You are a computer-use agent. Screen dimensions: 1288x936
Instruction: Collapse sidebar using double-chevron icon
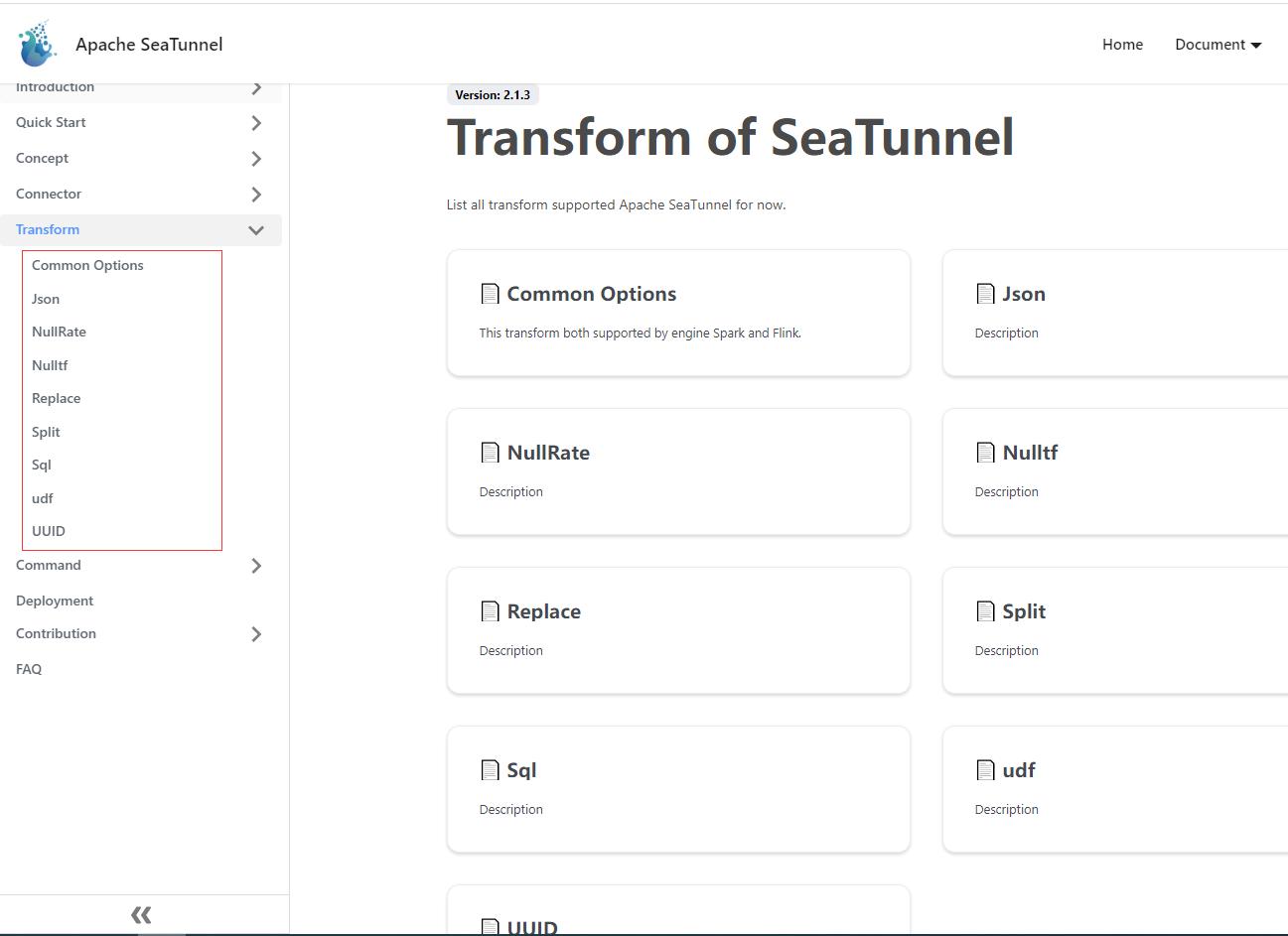[x=141, y=914]
